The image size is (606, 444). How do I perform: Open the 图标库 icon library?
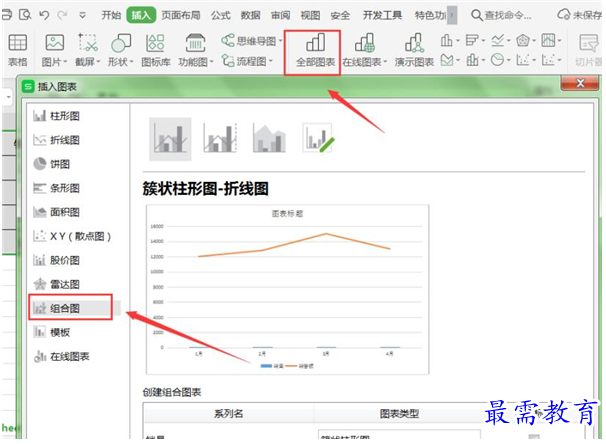click(x=155, y=50)
